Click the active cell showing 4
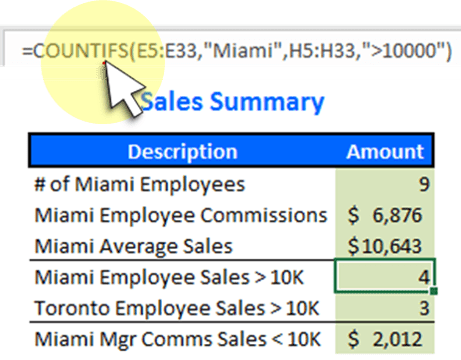Screen dimensions: 461x360 pyautogui.click(x=385, y=276)
